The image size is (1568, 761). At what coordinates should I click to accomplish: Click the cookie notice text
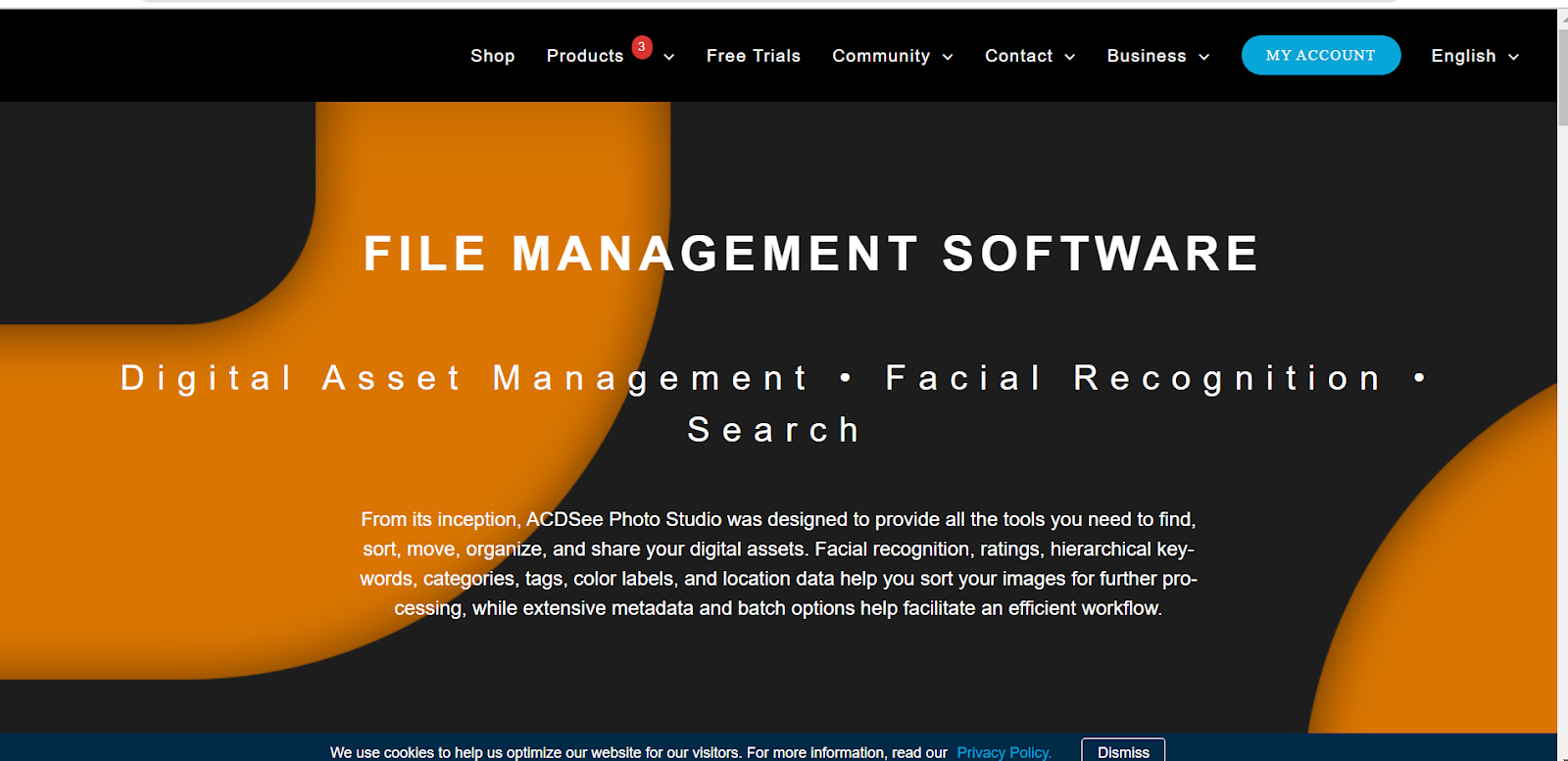639,752
